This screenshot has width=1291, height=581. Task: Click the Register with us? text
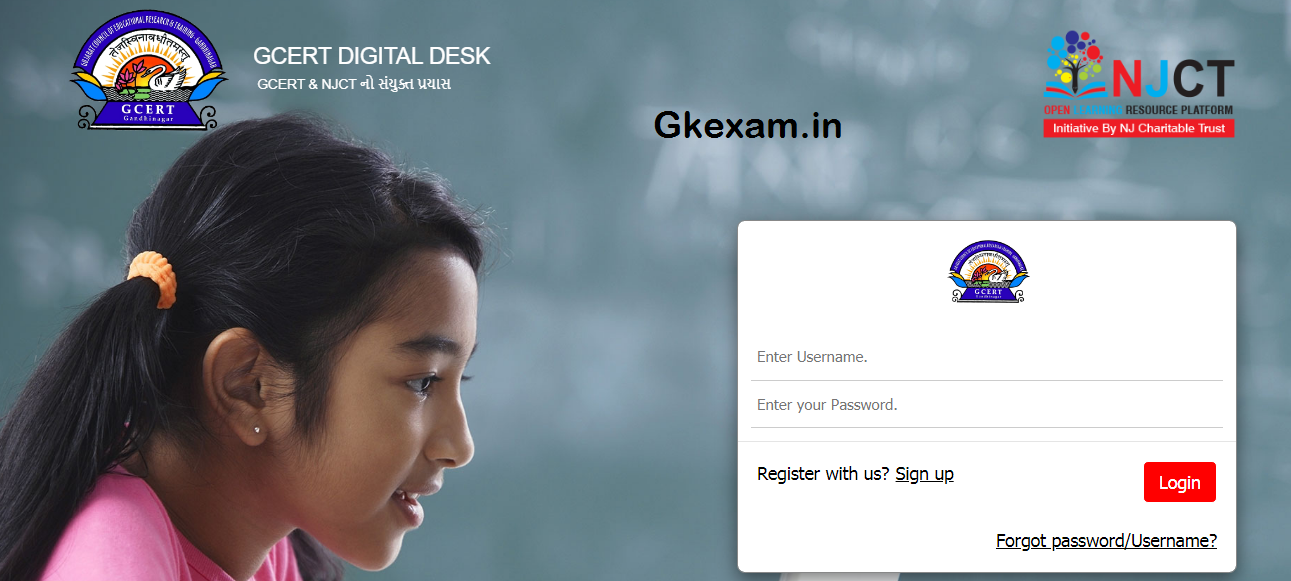(823, 474)
